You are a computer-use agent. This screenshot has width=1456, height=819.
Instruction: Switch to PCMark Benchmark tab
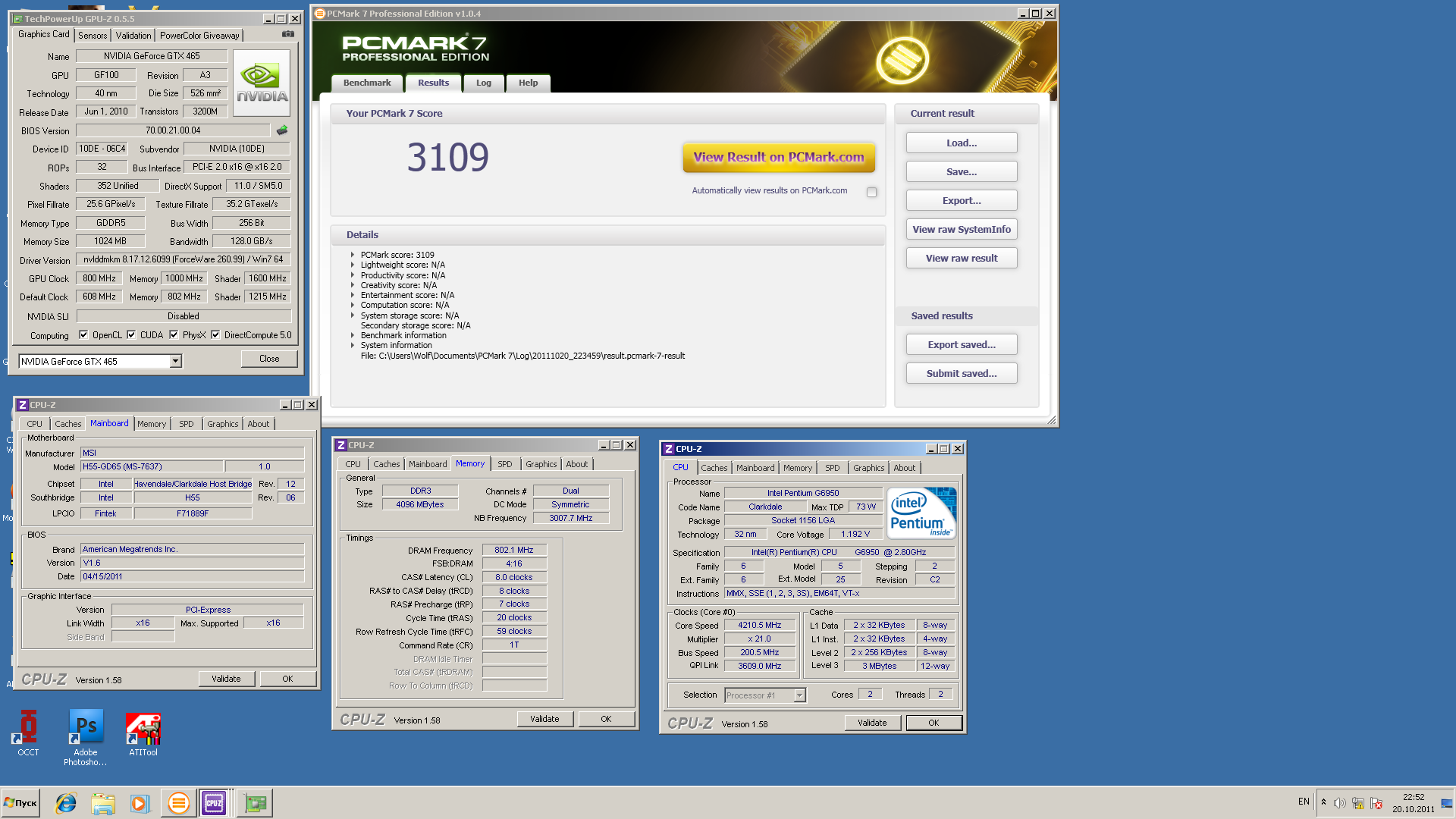click(367, 83)
